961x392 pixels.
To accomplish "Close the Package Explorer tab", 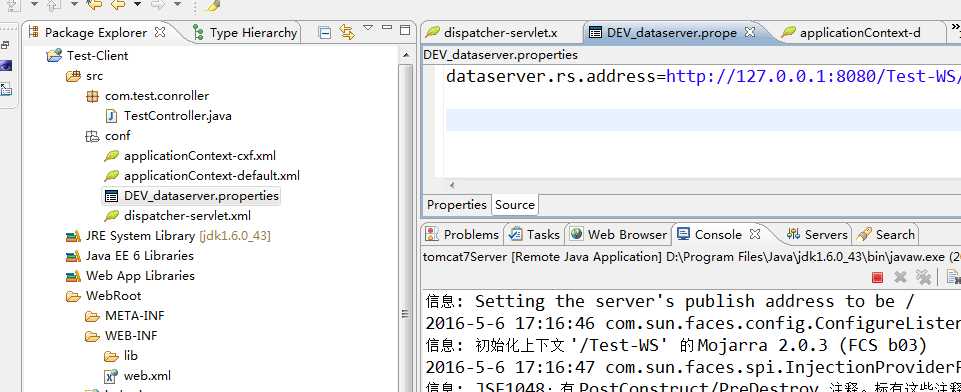I will tap(160, 32).
